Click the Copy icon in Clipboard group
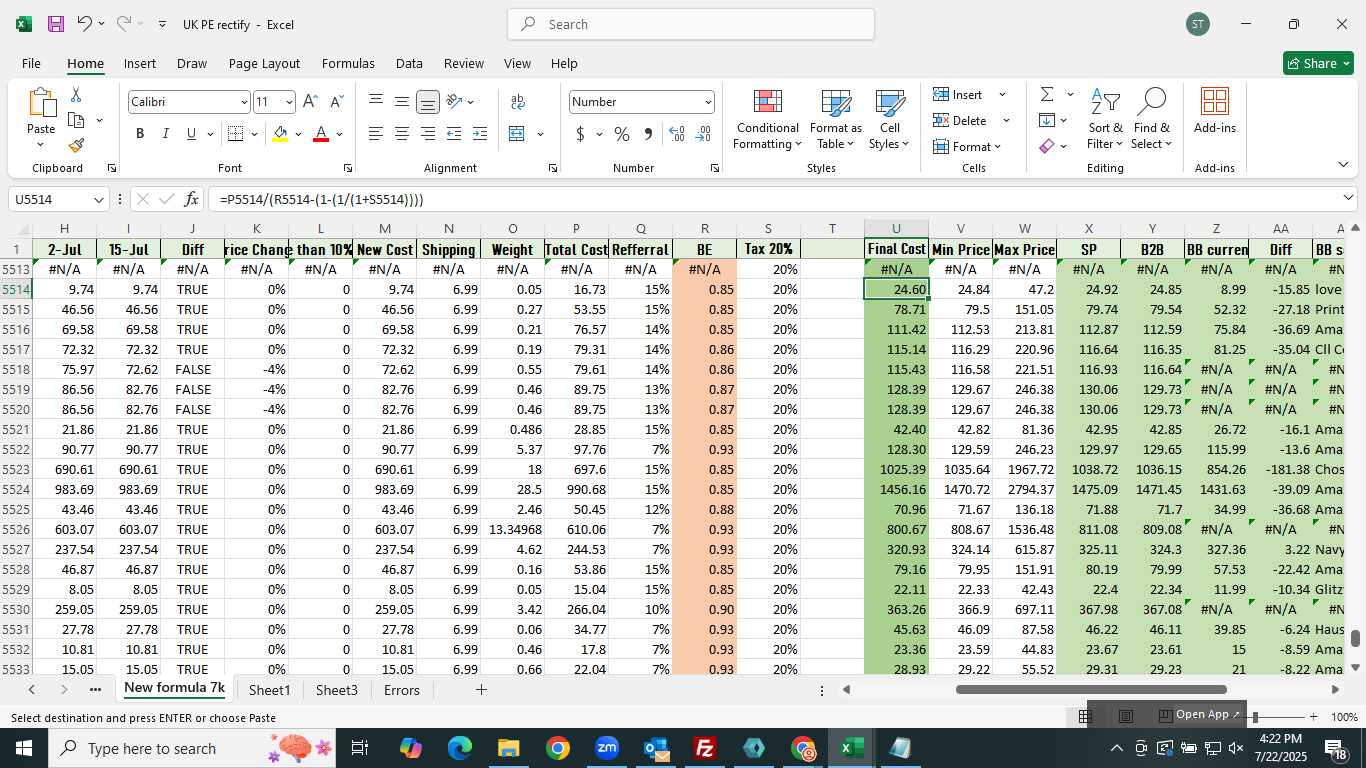 pos(76,120)
